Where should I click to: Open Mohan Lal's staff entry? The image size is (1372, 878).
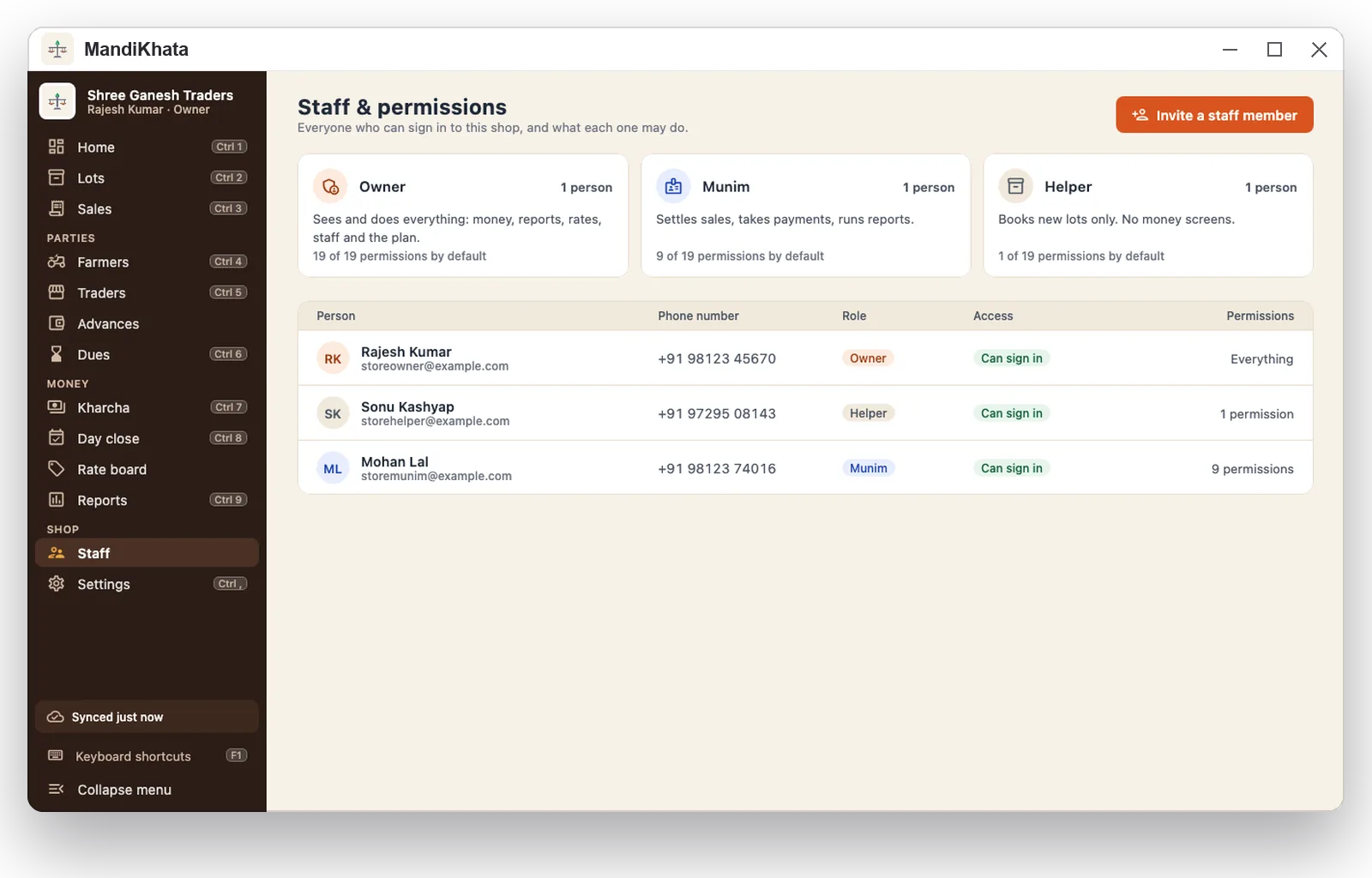coord(805,467)
